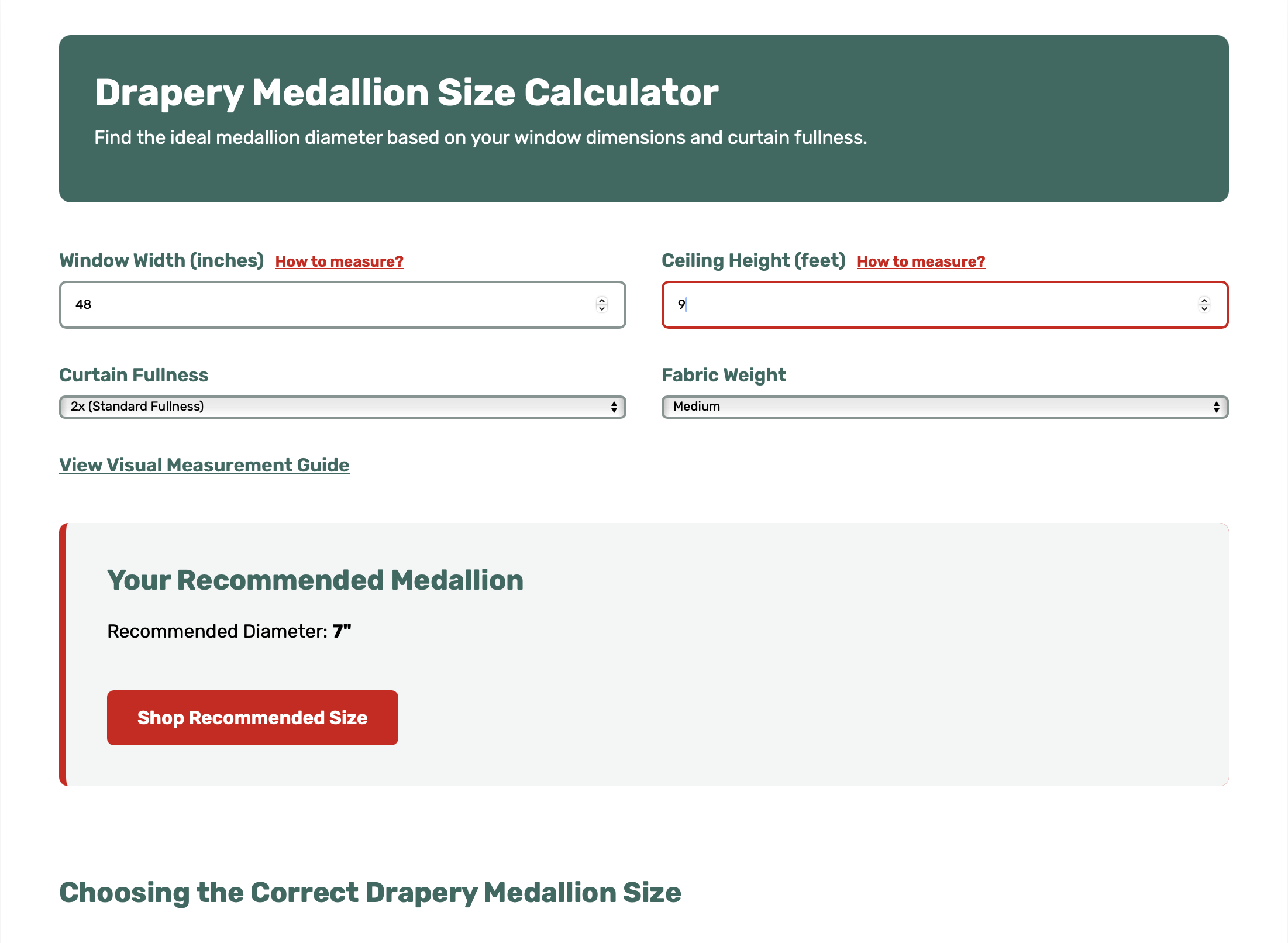This screenshot has height=943, width=1288.
Task: Increment Window Width using its up stepper arrow
Action: tap(602, 300)
